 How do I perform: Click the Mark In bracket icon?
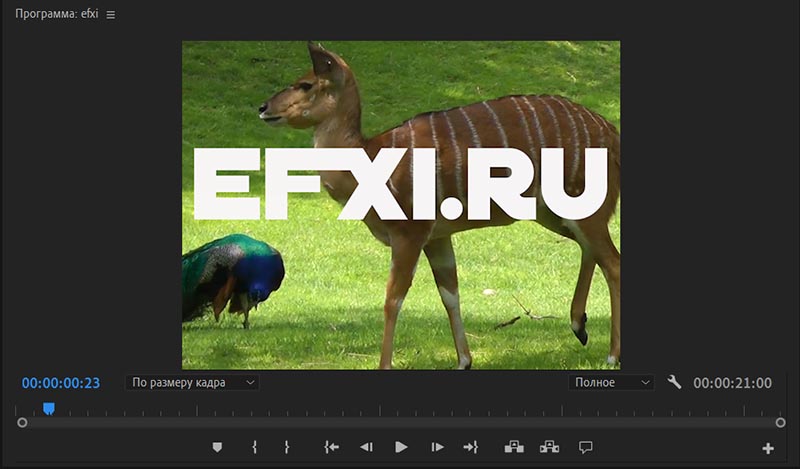pos(255,447)
